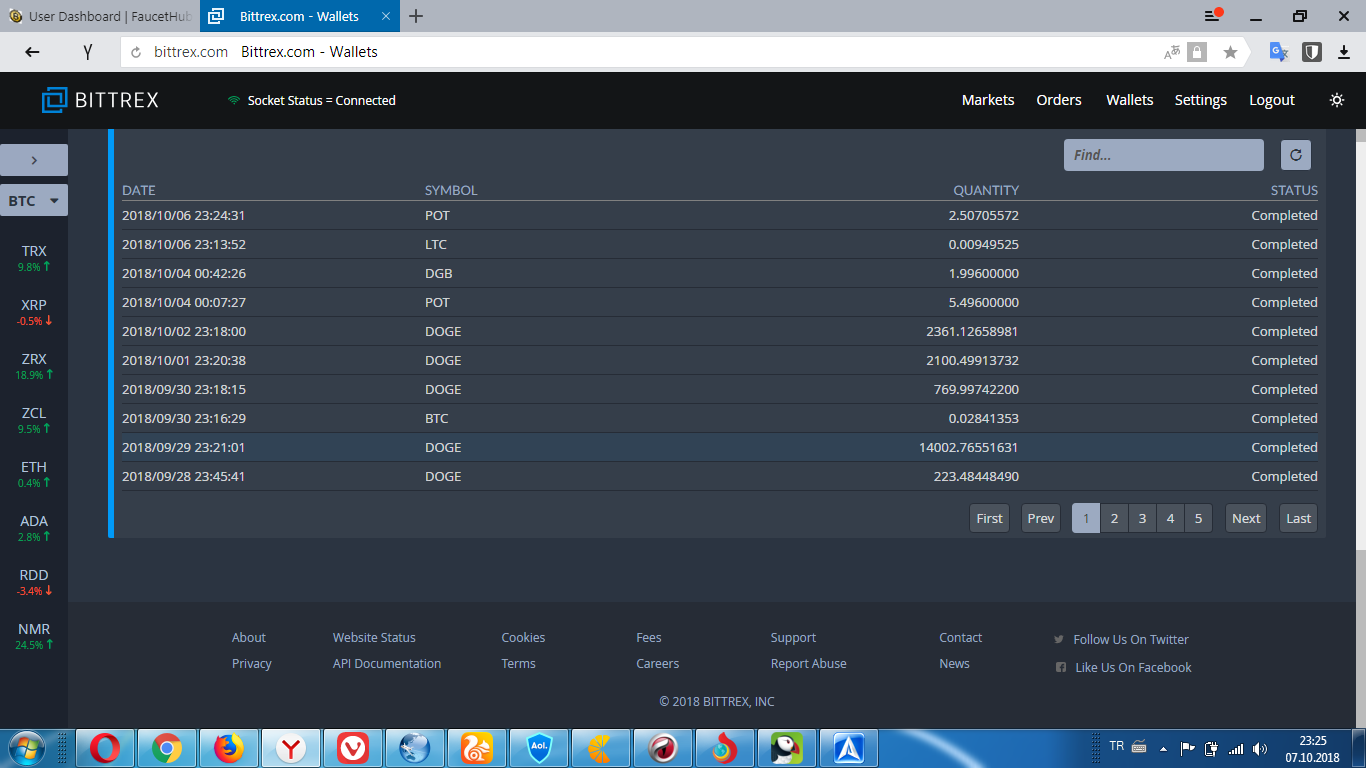The height and width of the screenshot is (768, 1366).
Task: Open the About footer link
Action: (249, 637)
